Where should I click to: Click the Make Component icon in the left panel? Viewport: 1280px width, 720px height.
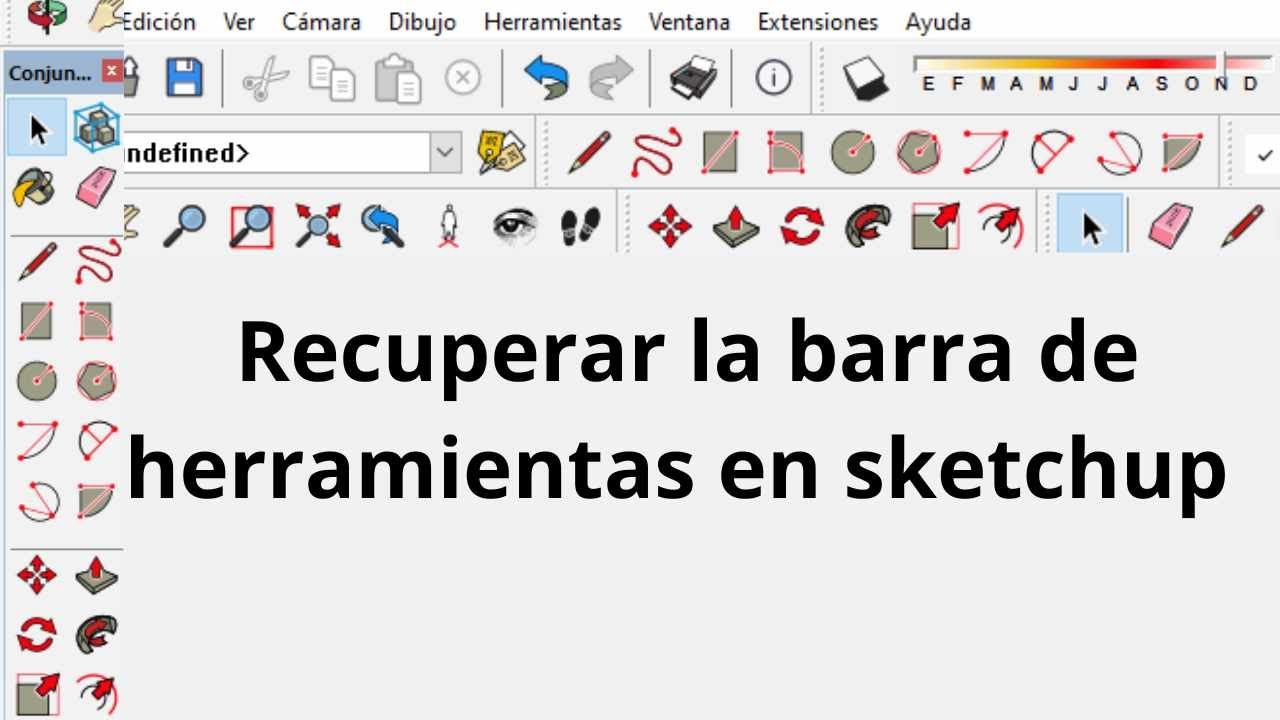point(96,129)
